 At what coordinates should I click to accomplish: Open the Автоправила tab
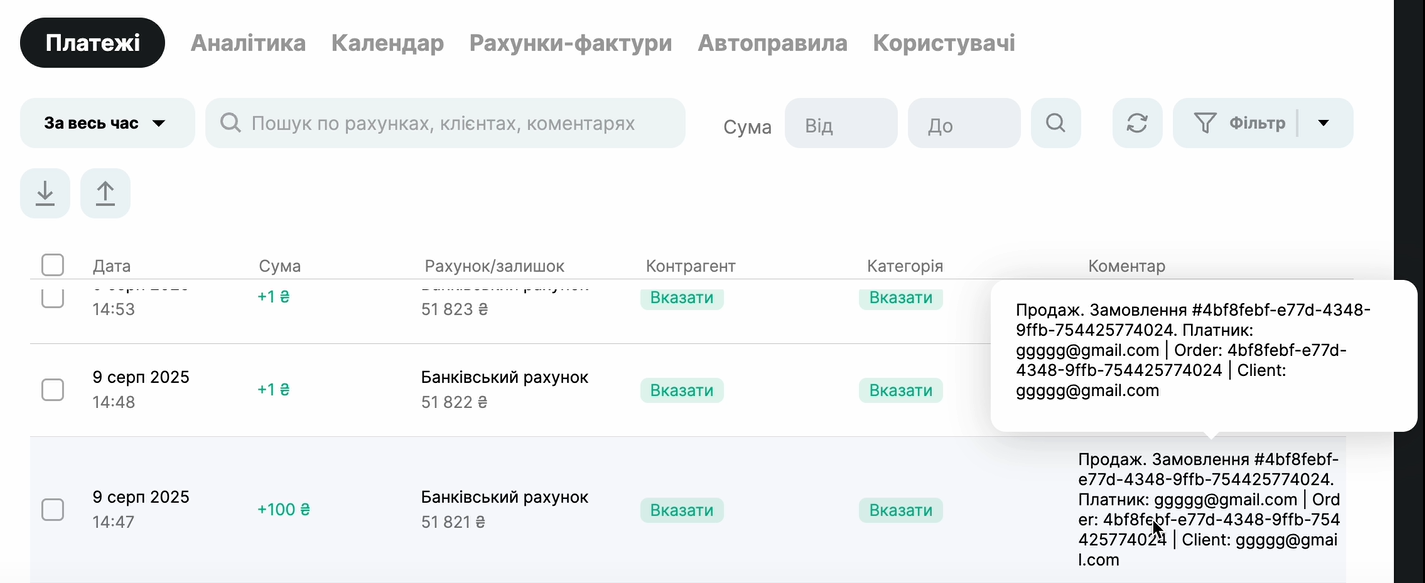click(x=772, y=43)
